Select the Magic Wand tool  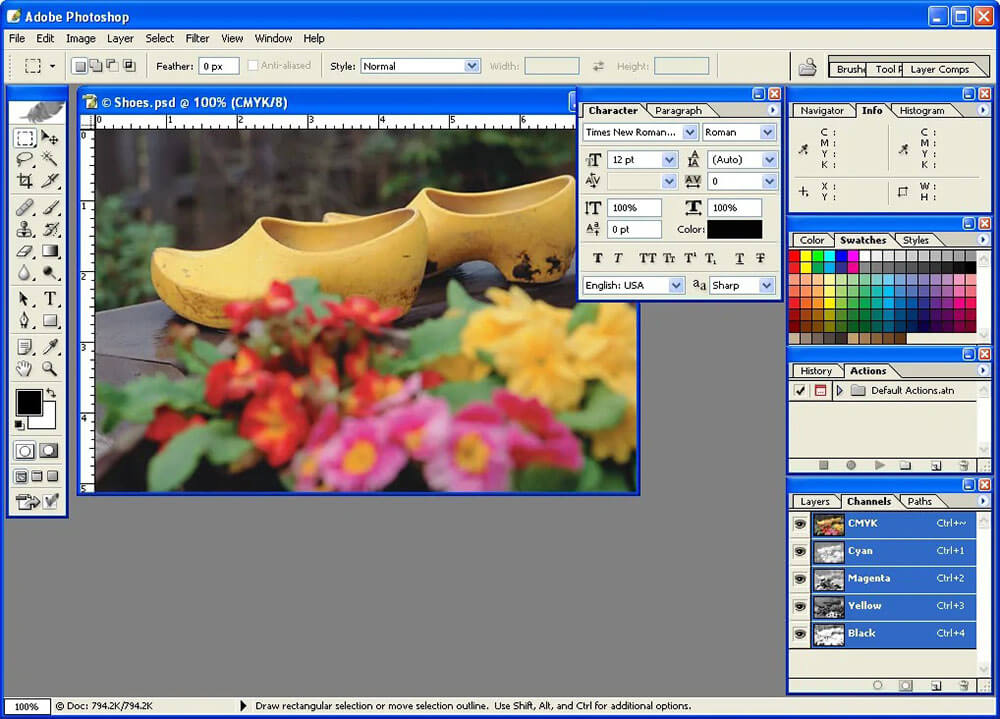(x=50, y=159)
